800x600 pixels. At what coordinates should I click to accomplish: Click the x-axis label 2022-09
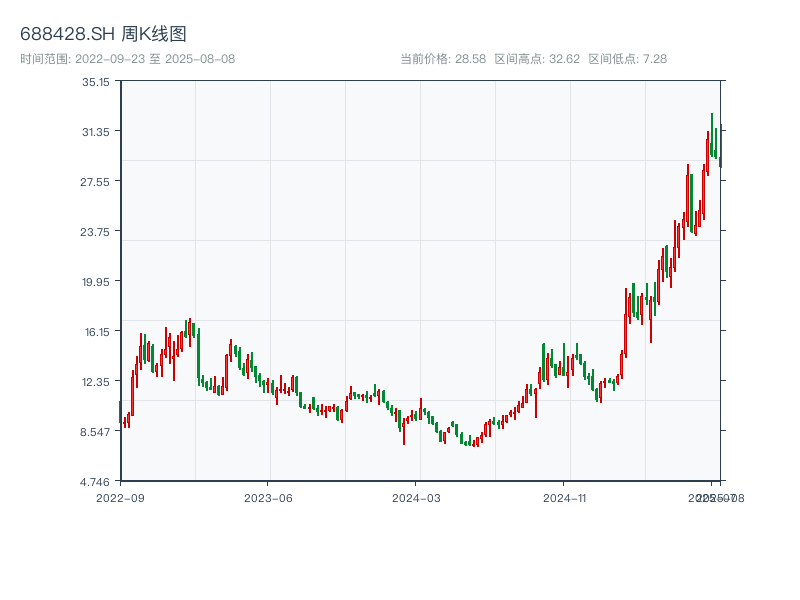point(120,498)
